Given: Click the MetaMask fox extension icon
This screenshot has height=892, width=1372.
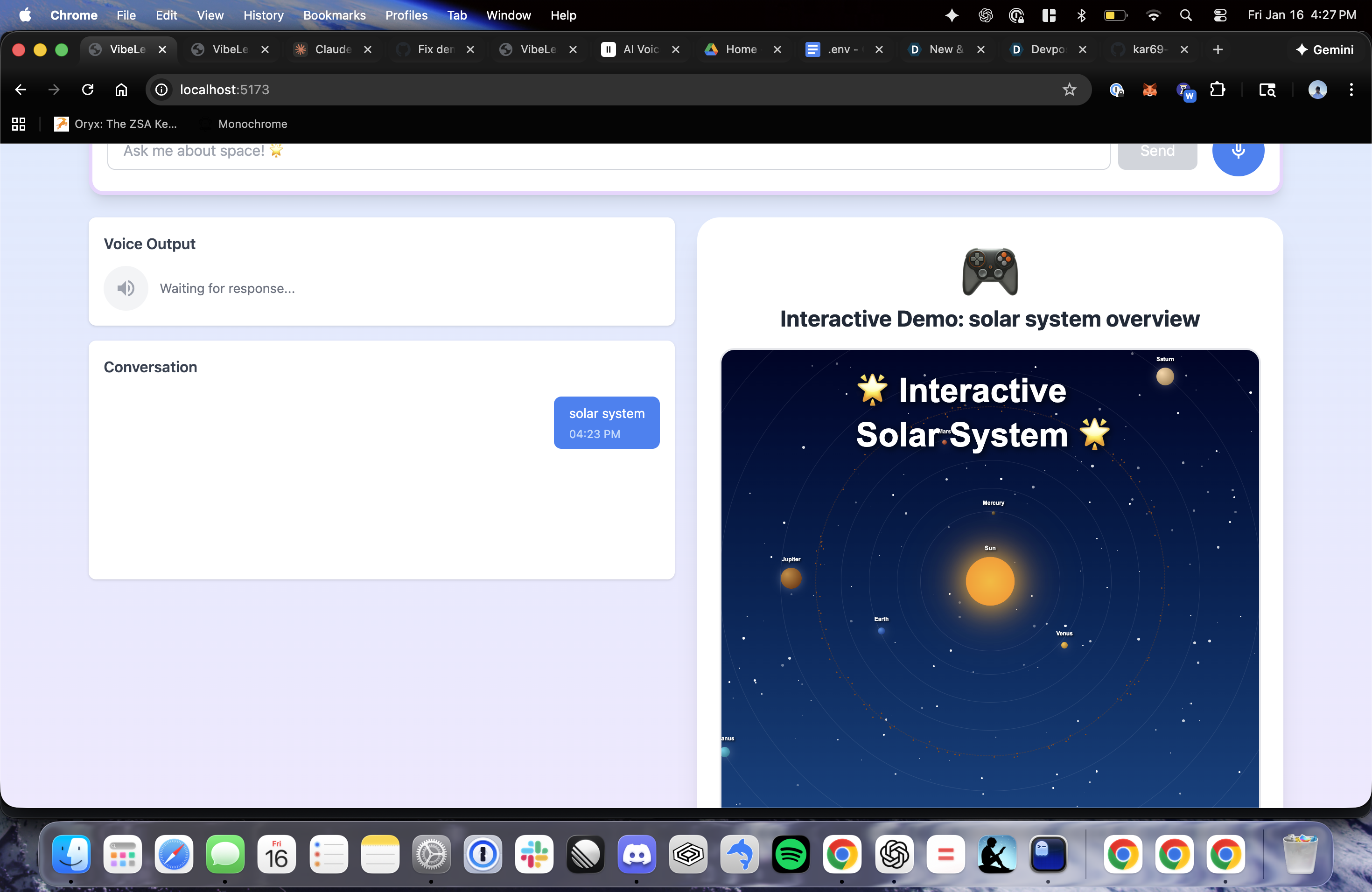Looking at the screenshot, I should (x=1149, y=89).
